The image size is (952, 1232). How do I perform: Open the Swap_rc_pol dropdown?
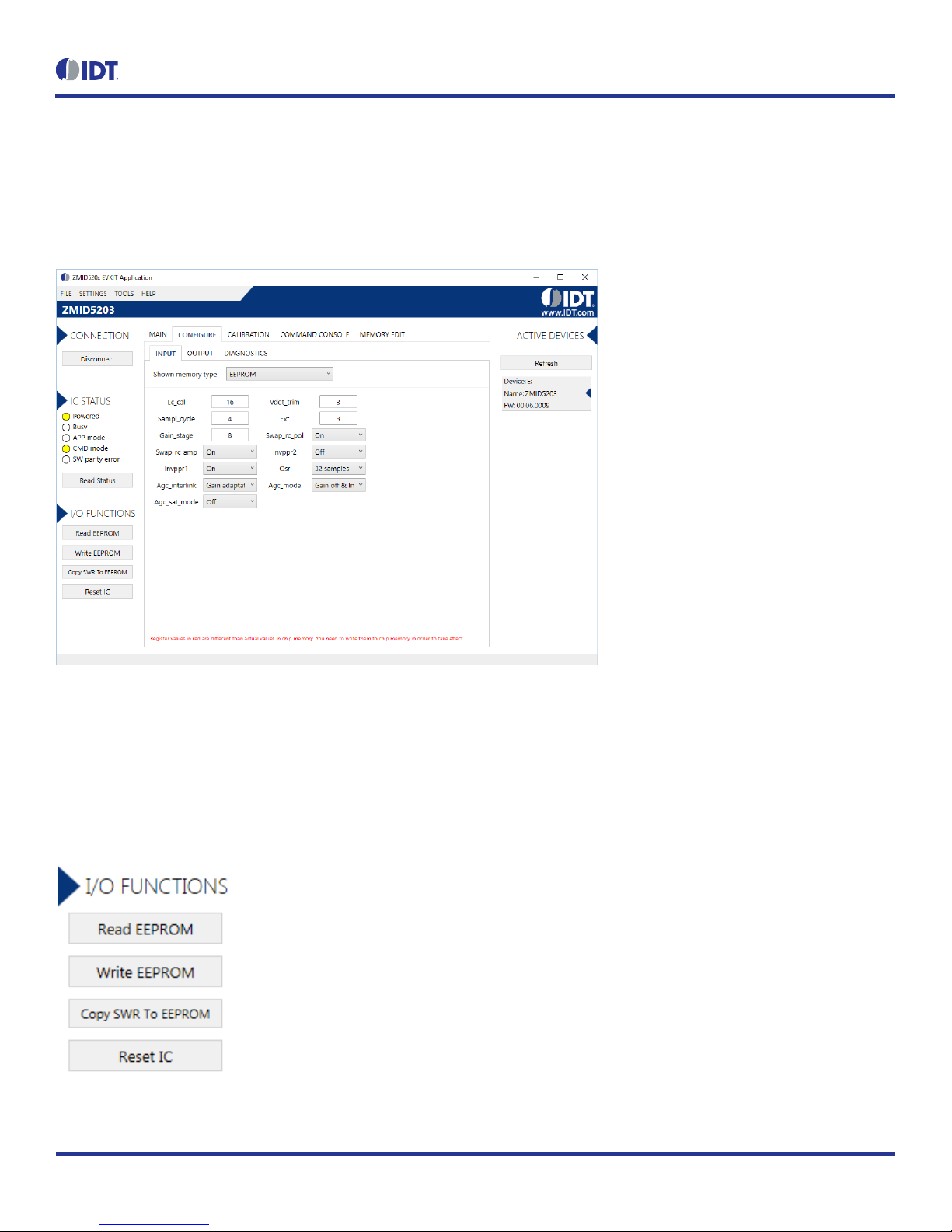click(339, 435)
